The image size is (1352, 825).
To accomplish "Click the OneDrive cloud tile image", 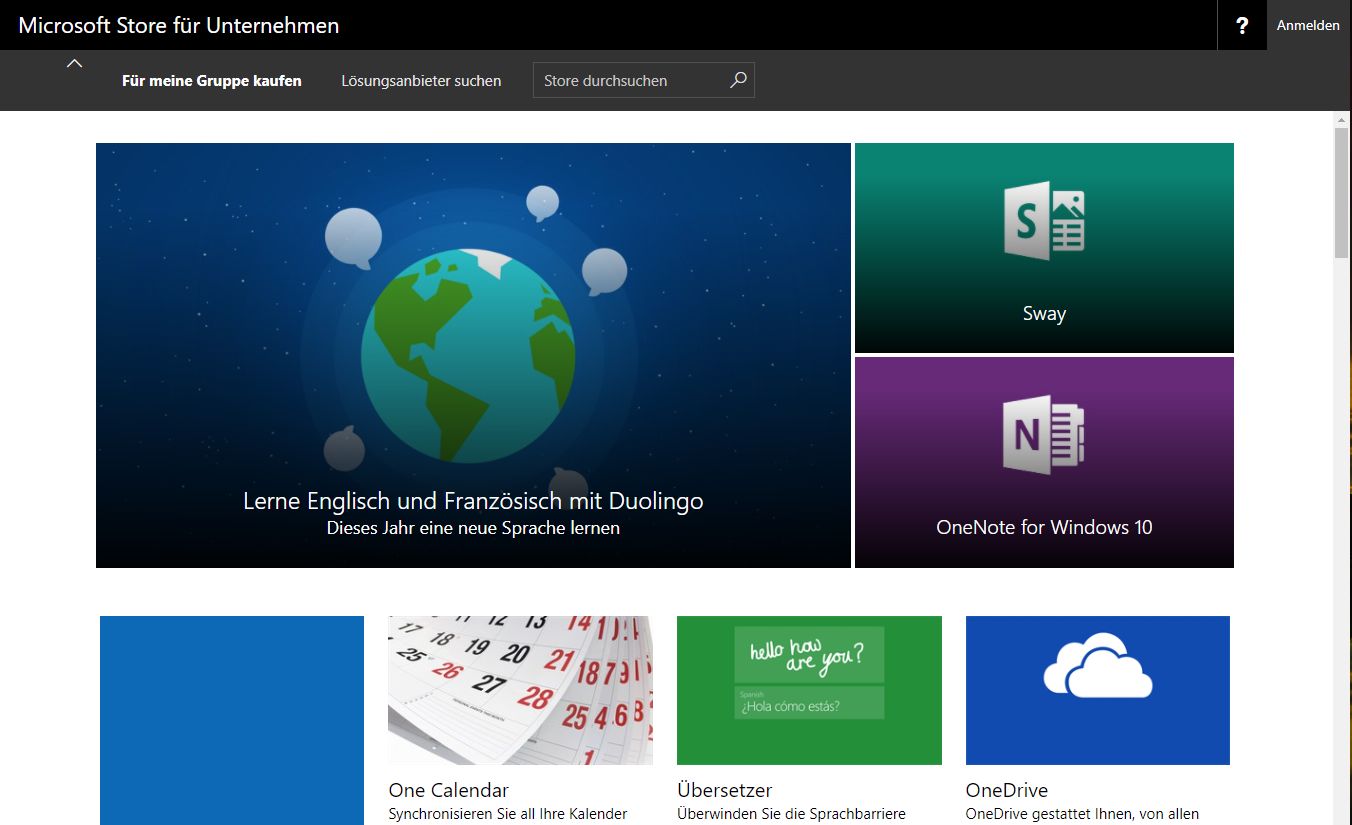I will click(x=1097, y=690).
